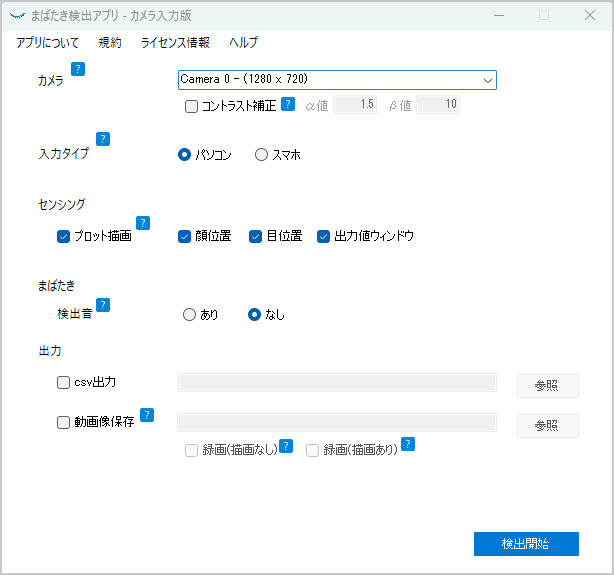Toggle 録画(描画なし) checkbox
This screenshot has width=614, height=575.
click(191, 450)
